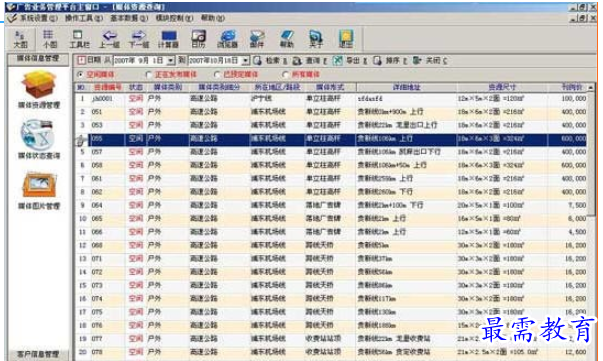
Task: Select the idle media (空闲媒体) radio button
Action: (80, 74)
